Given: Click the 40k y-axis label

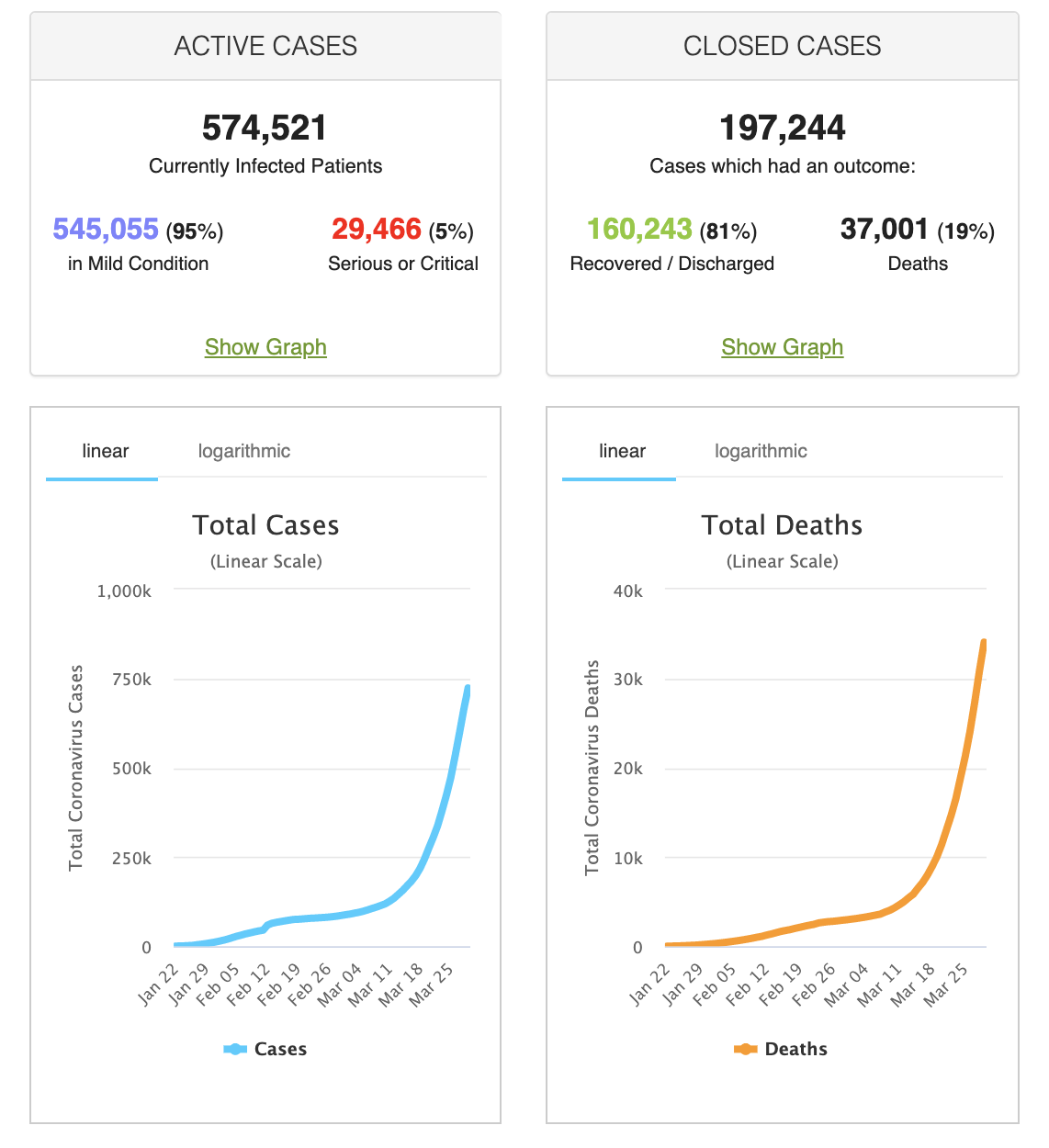Looking at the screenshot, I should click(x=628, y=591).
